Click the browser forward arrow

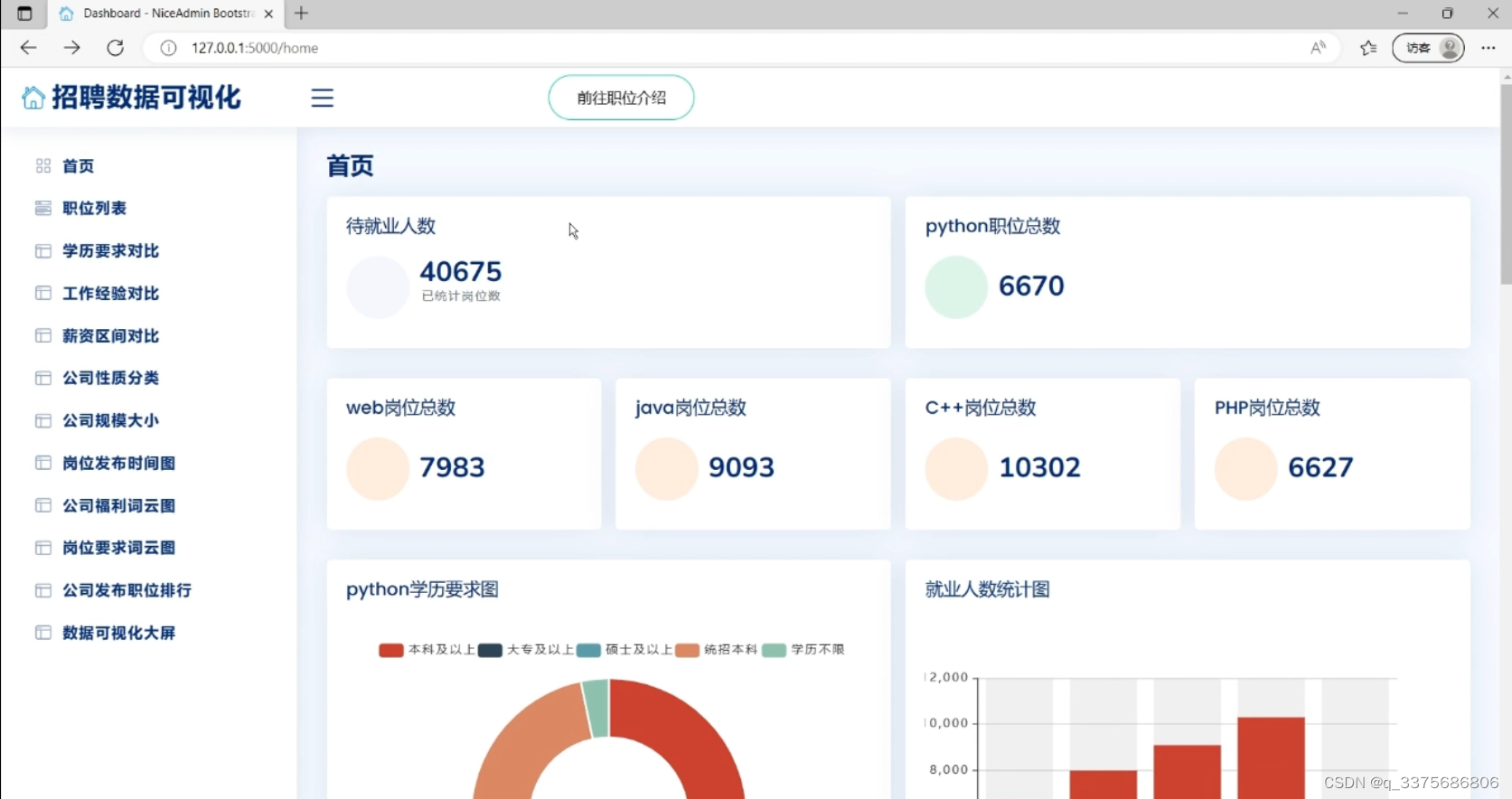(x=72, y=48)
